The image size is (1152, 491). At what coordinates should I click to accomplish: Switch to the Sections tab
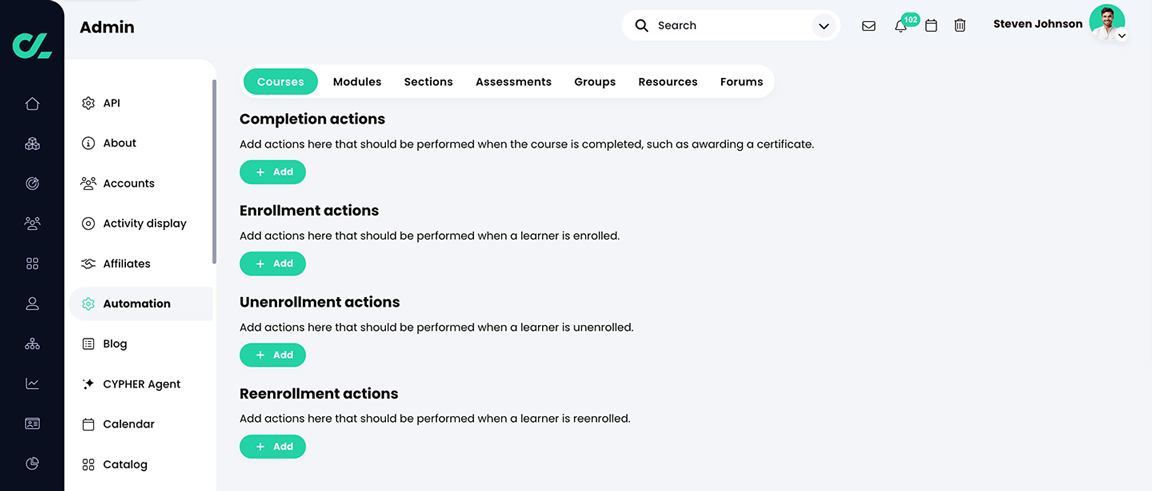coord(428,82)
